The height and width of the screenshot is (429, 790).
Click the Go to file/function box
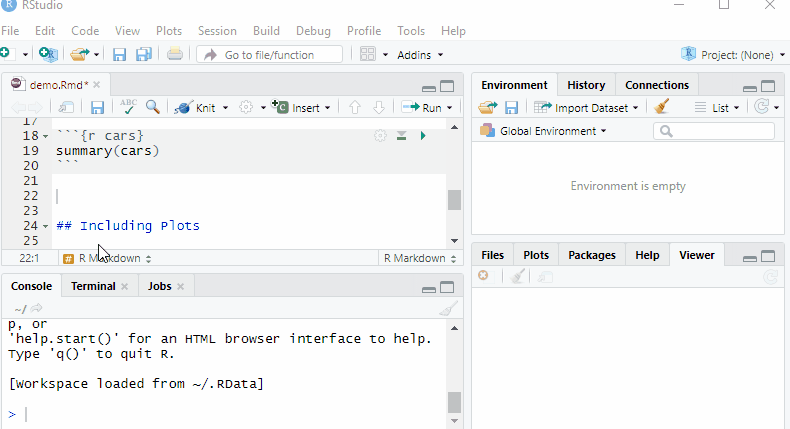point(270,54)
